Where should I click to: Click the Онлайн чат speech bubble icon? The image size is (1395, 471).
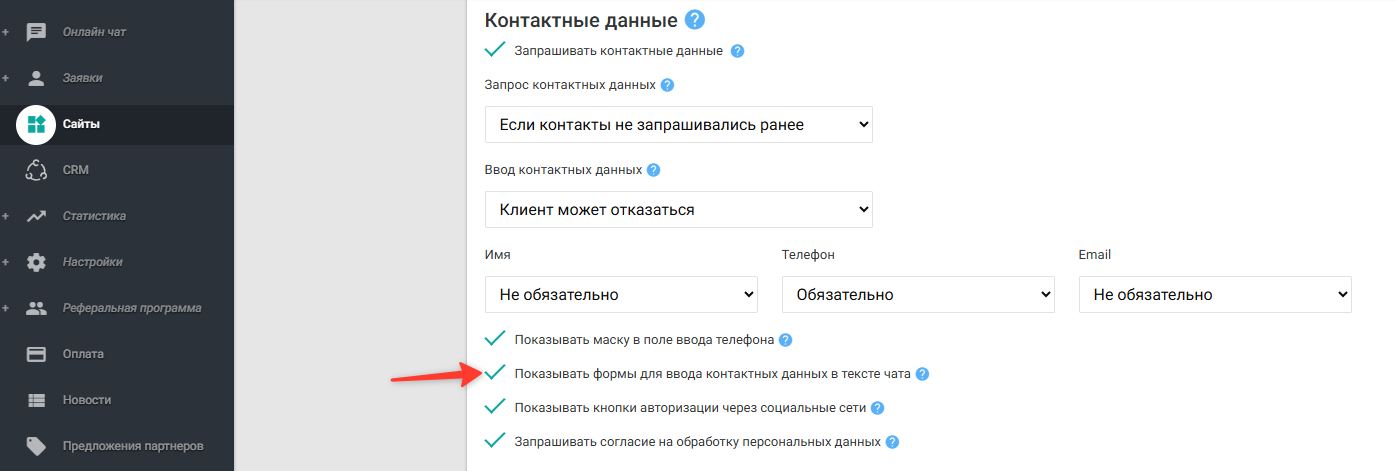tap(36, 32)
